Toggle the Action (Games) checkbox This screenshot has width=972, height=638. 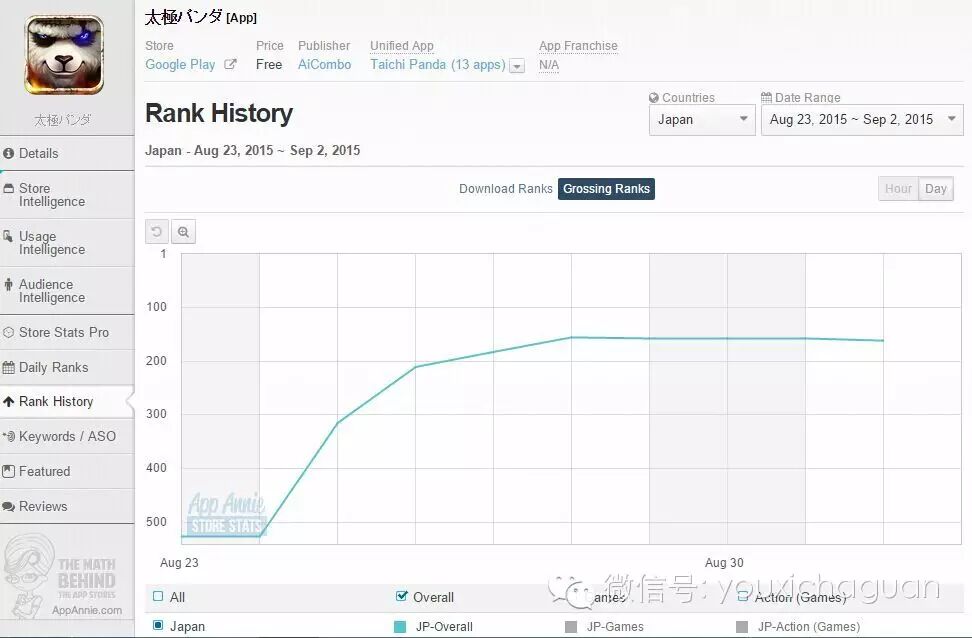[743, 596]
